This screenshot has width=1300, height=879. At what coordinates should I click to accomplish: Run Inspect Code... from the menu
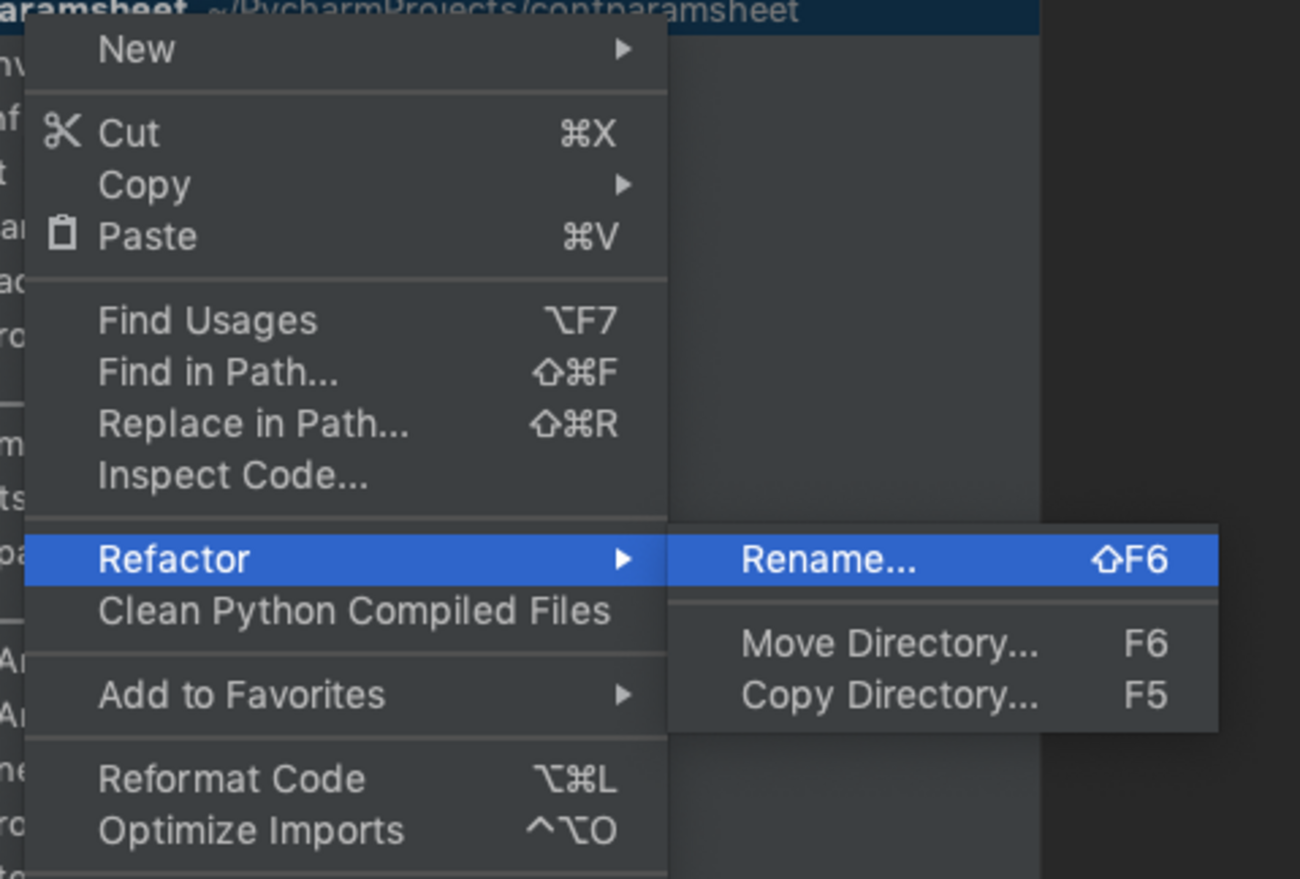(233, 475)
